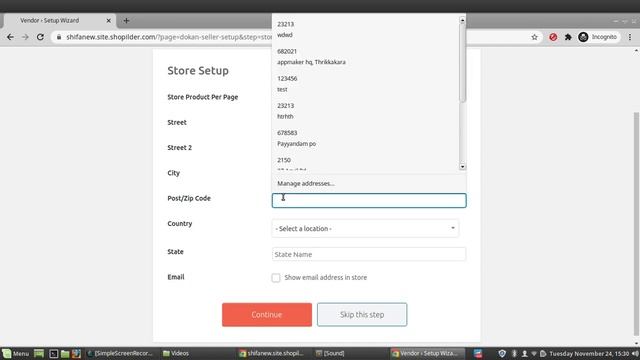View site security lock info

click(59, 37)
